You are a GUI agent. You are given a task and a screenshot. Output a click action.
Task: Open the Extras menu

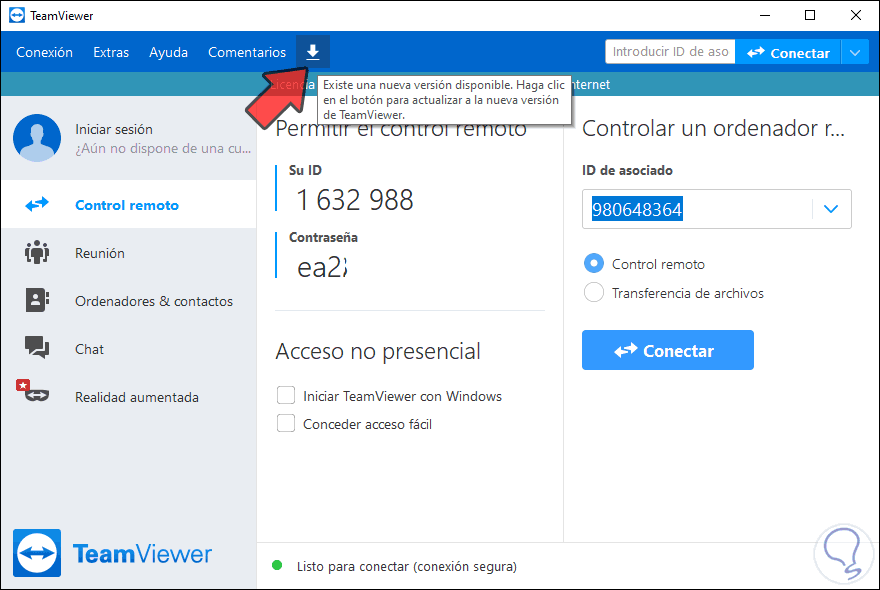click(x=111, y=52)
